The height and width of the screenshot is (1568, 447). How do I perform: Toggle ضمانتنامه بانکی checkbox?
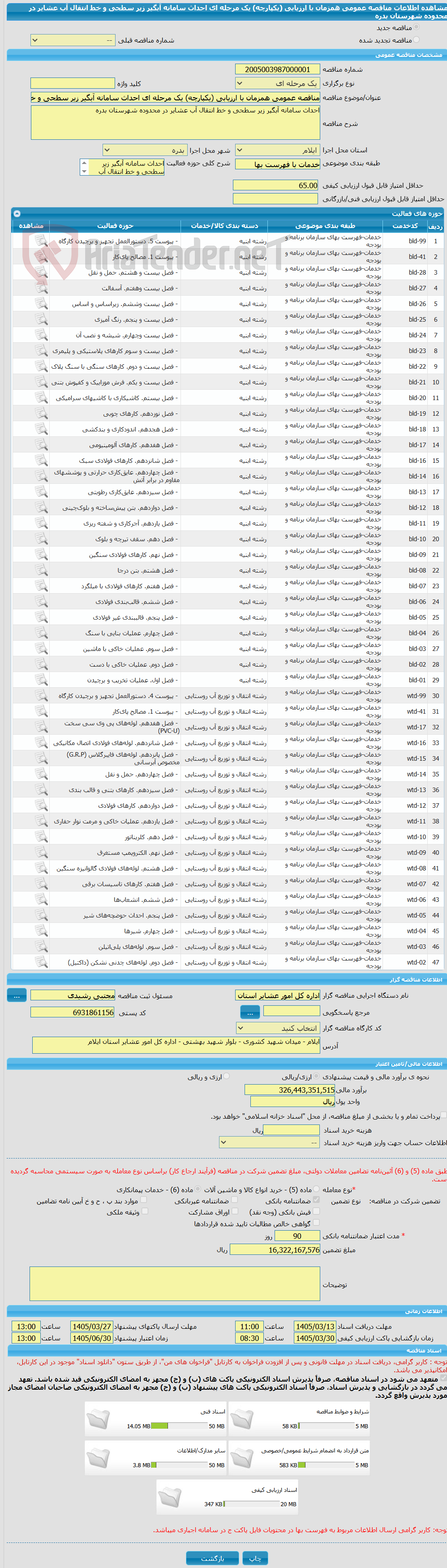coord(316,1200)
